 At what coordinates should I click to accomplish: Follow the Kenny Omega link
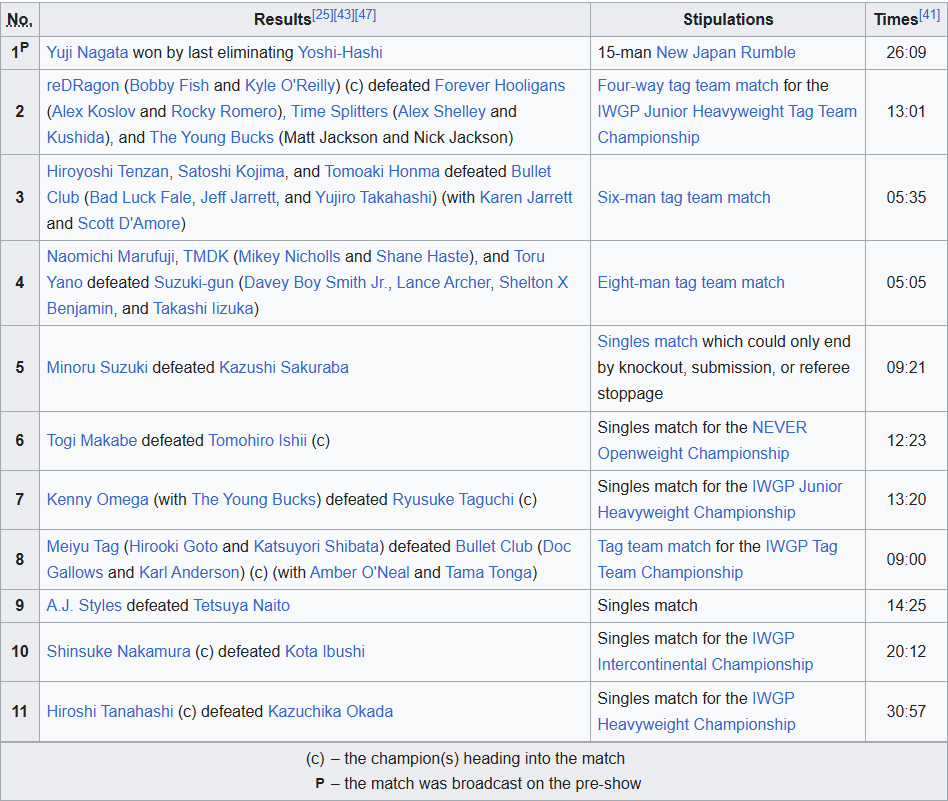(97, 499)
